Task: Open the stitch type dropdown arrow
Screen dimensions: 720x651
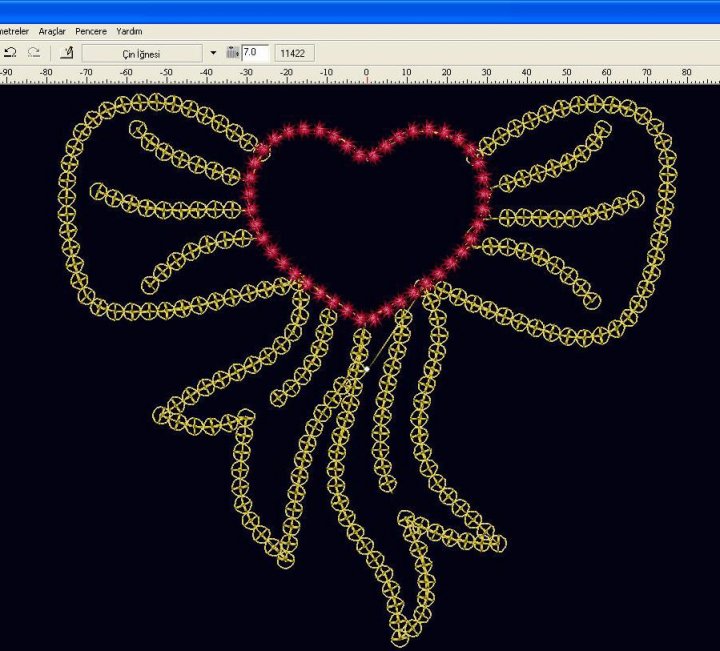Action: tap(213, 53)
